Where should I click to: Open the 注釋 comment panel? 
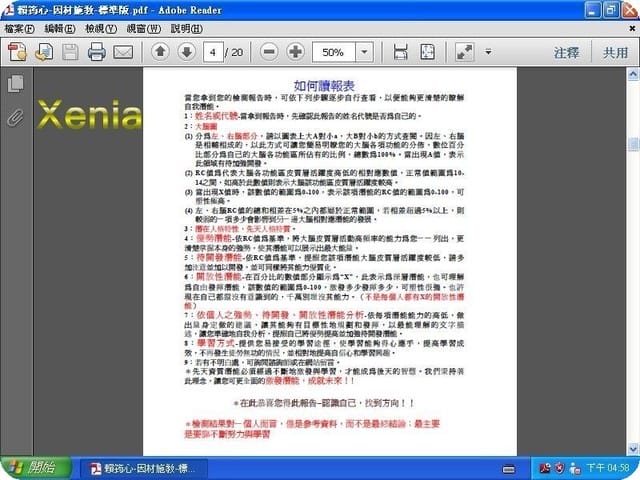tap(566, 53)
